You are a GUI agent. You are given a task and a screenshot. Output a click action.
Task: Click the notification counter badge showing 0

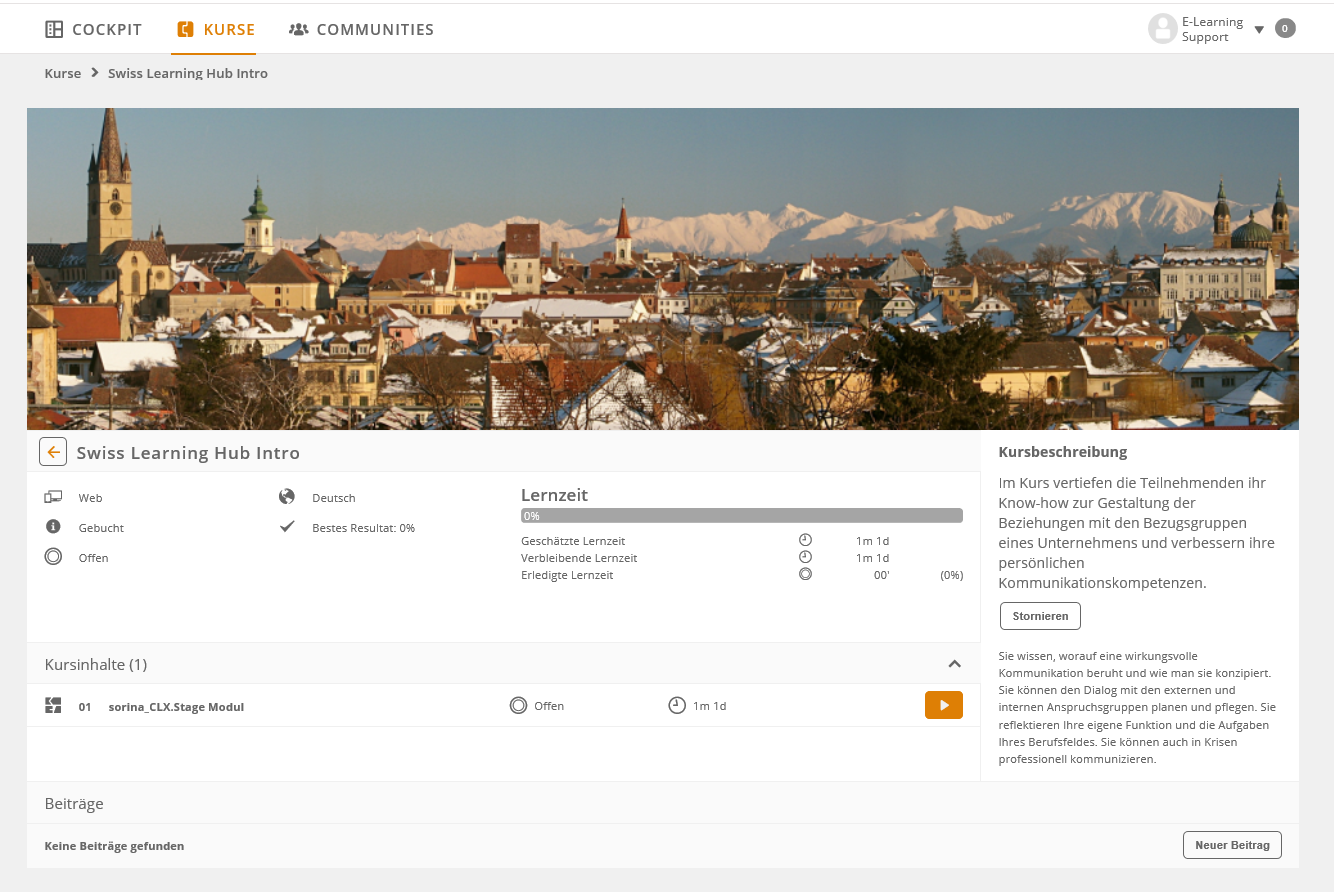1285,29
